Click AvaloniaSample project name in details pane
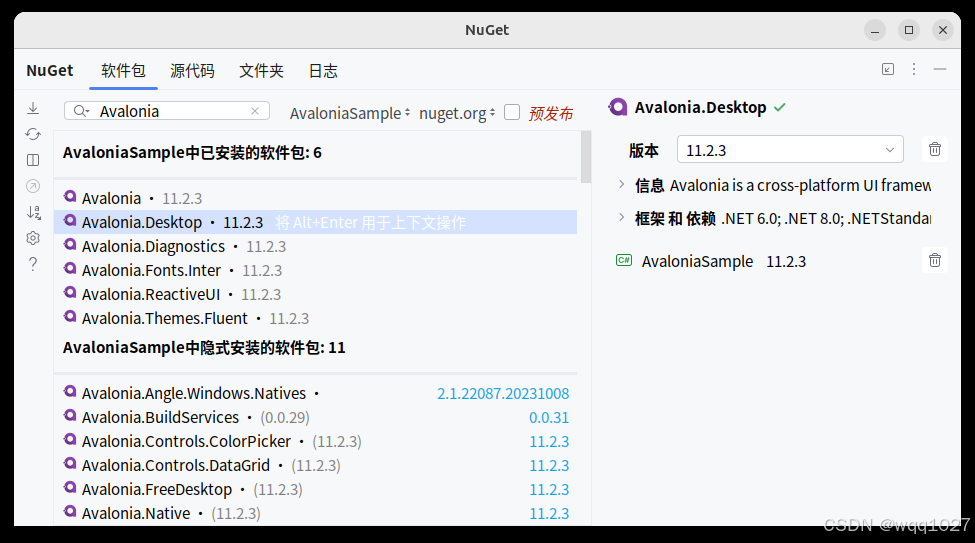This screenshot has width=975, height=543. (697, 262)
